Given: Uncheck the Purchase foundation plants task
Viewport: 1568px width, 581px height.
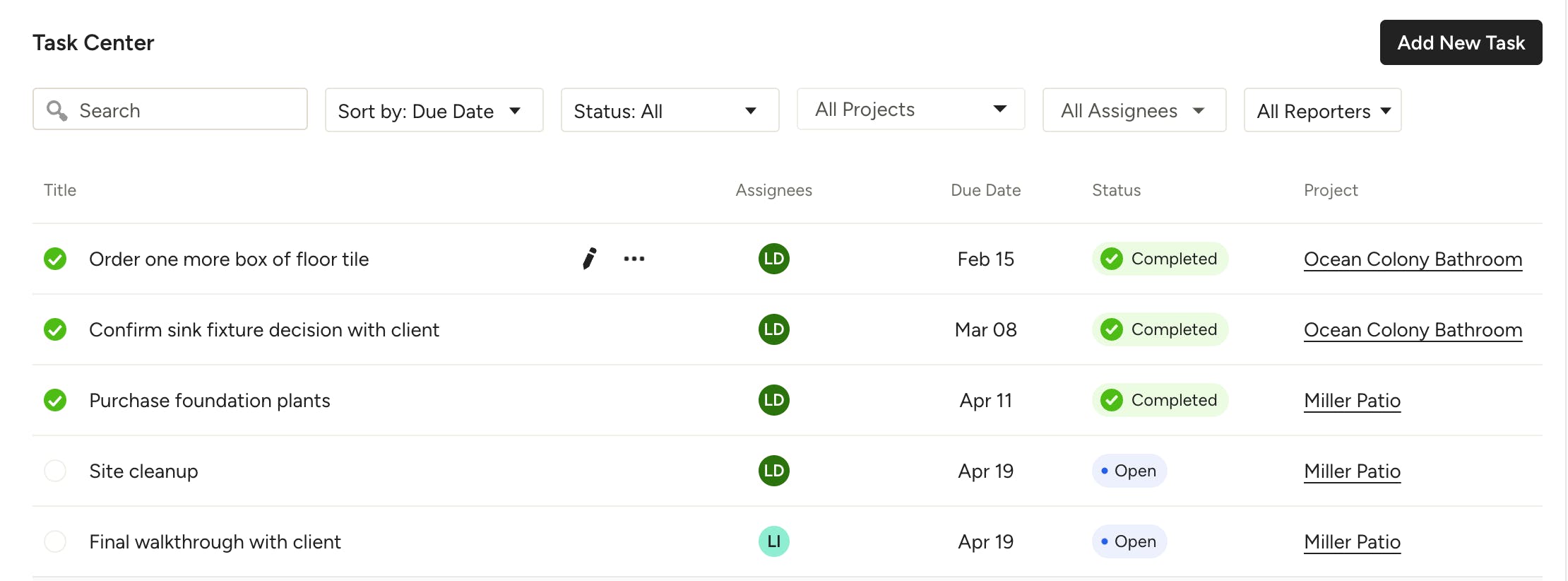Looking at the screenshot, I should tap(55, 400).
